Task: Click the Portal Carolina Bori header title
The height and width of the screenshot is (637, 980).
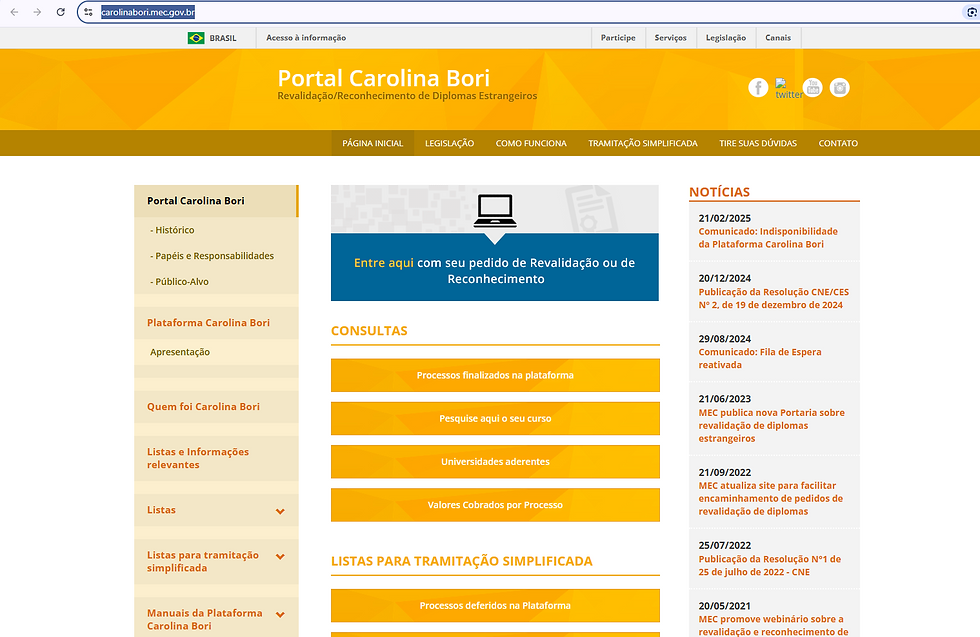Action: pos(384,78)
